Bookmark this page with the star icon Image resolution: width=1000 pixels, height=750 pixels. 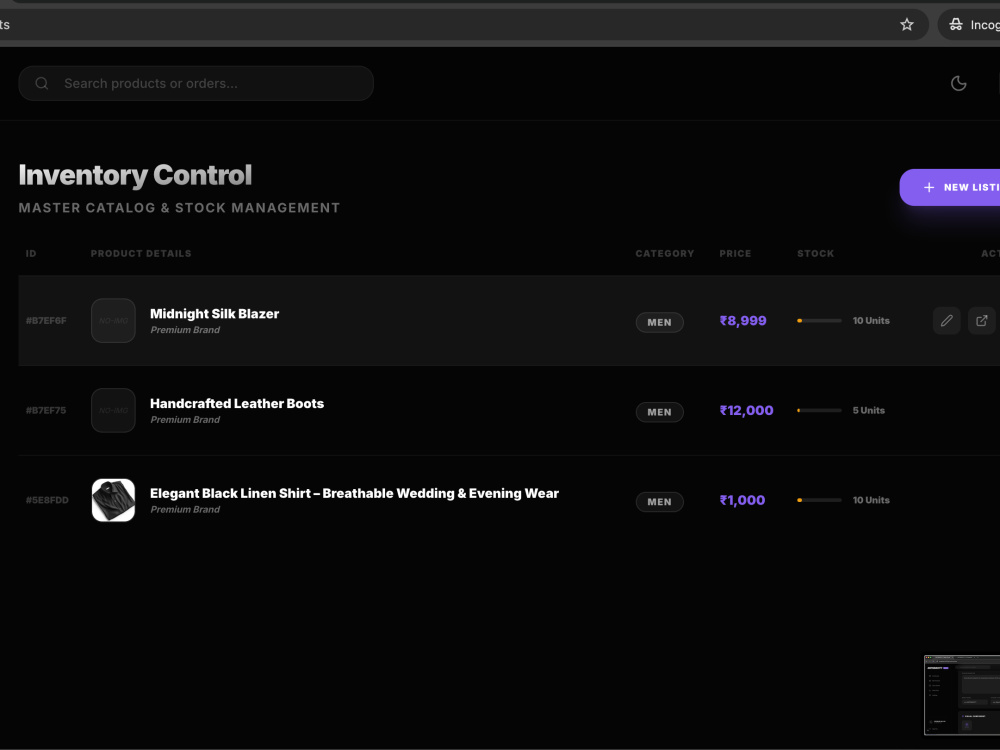point(906,25)
